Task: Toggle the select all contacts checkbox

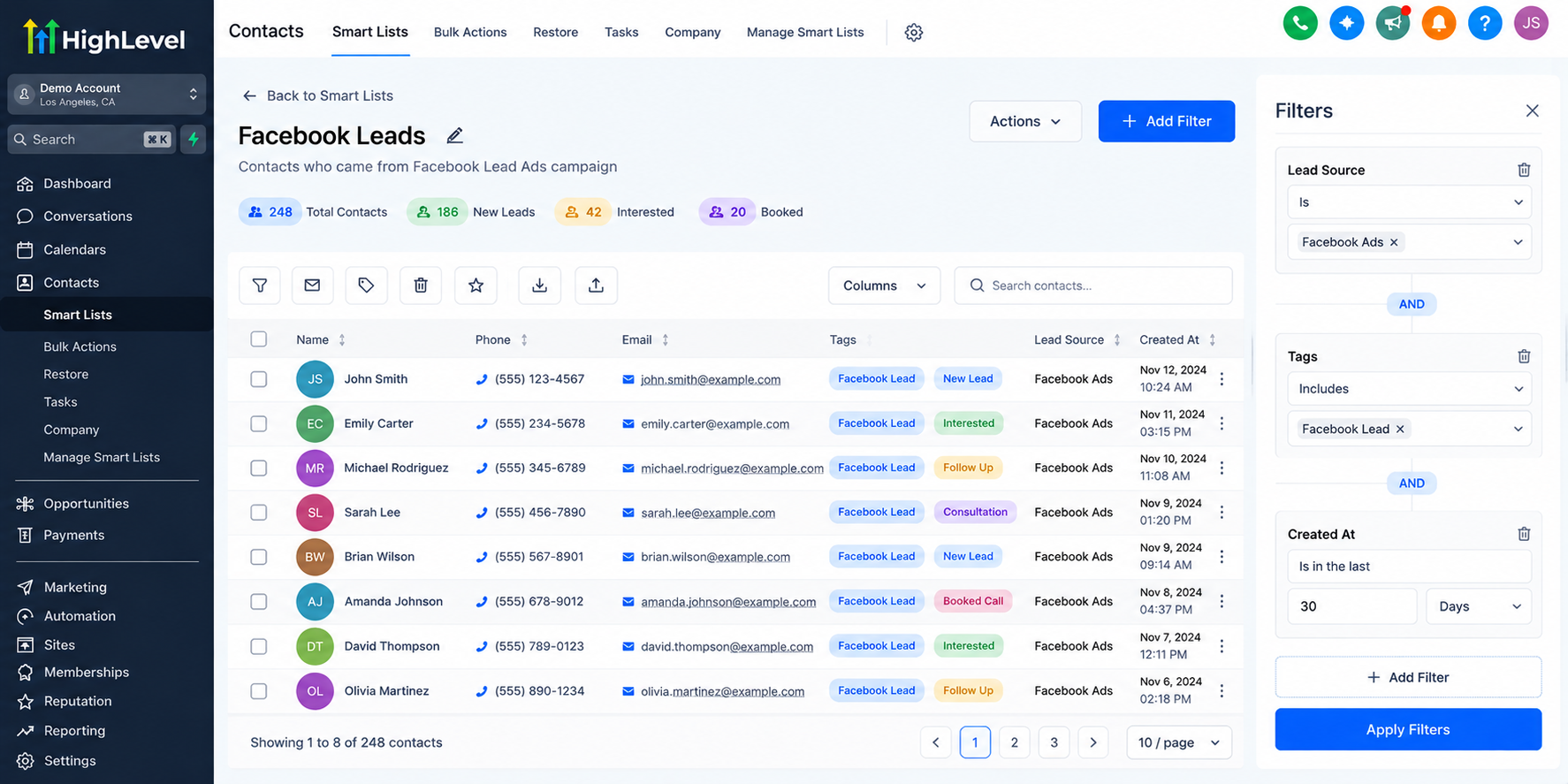Action: pyautogui.click(x=259, y=339)
